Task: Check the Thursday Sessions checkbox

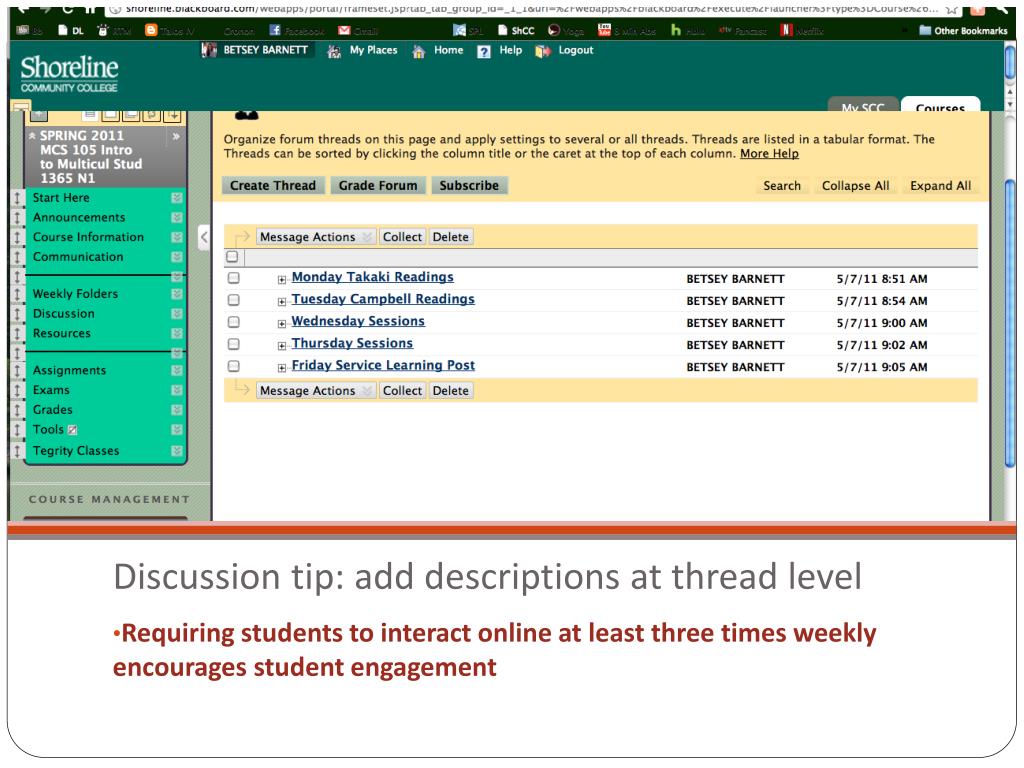Action: point(234,344)
